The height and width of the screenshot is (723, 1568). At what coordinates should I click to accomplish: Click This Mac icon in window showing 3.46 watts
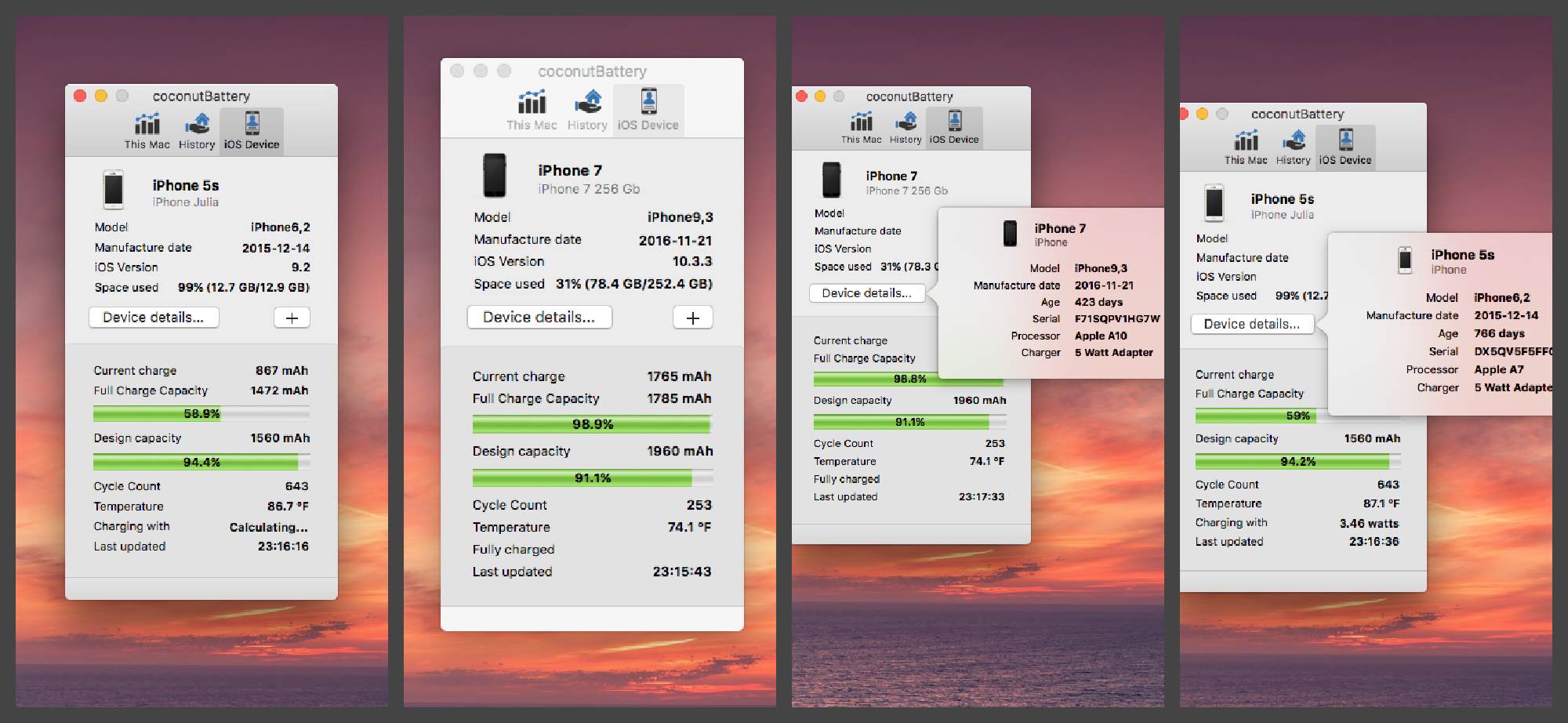(x=1246, y=141)
